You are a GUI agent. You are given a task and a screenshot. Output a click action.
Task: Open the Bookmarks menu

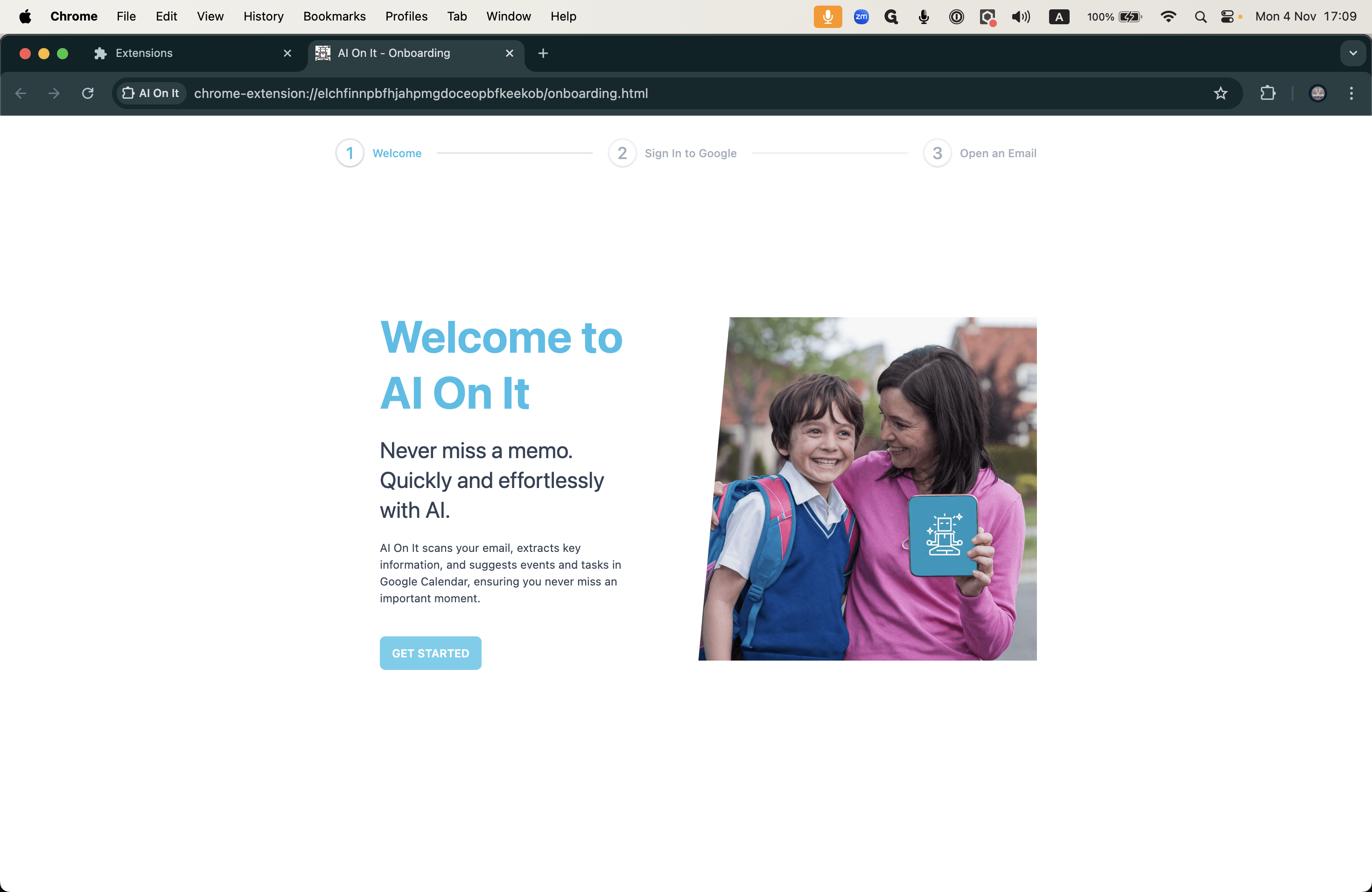click(x=334, y=16)
